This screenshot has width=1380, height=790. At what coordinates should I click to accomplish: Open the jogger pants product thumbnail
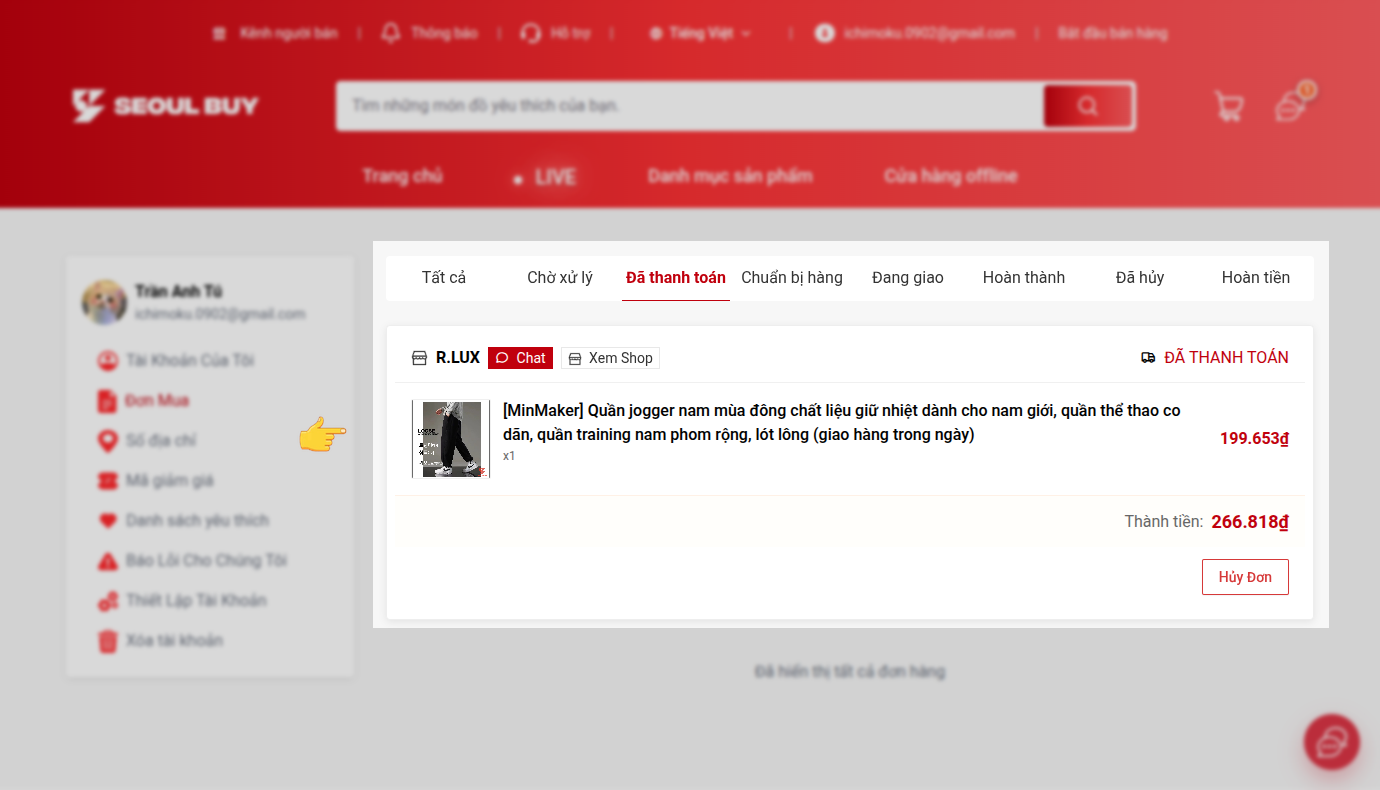pos(451,439)
